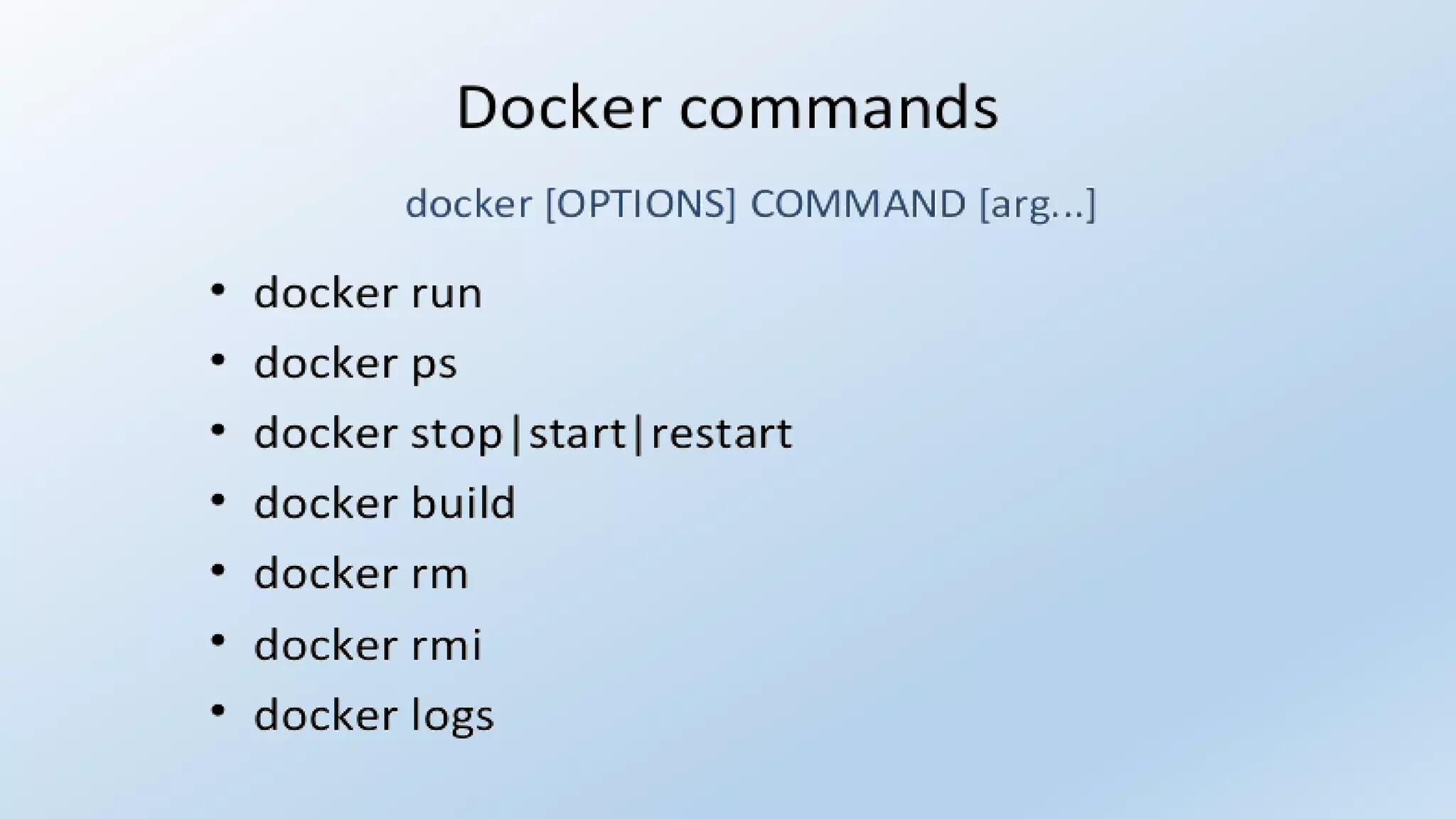Select the 'docker build' bullet text

click(x=385, y=503)
